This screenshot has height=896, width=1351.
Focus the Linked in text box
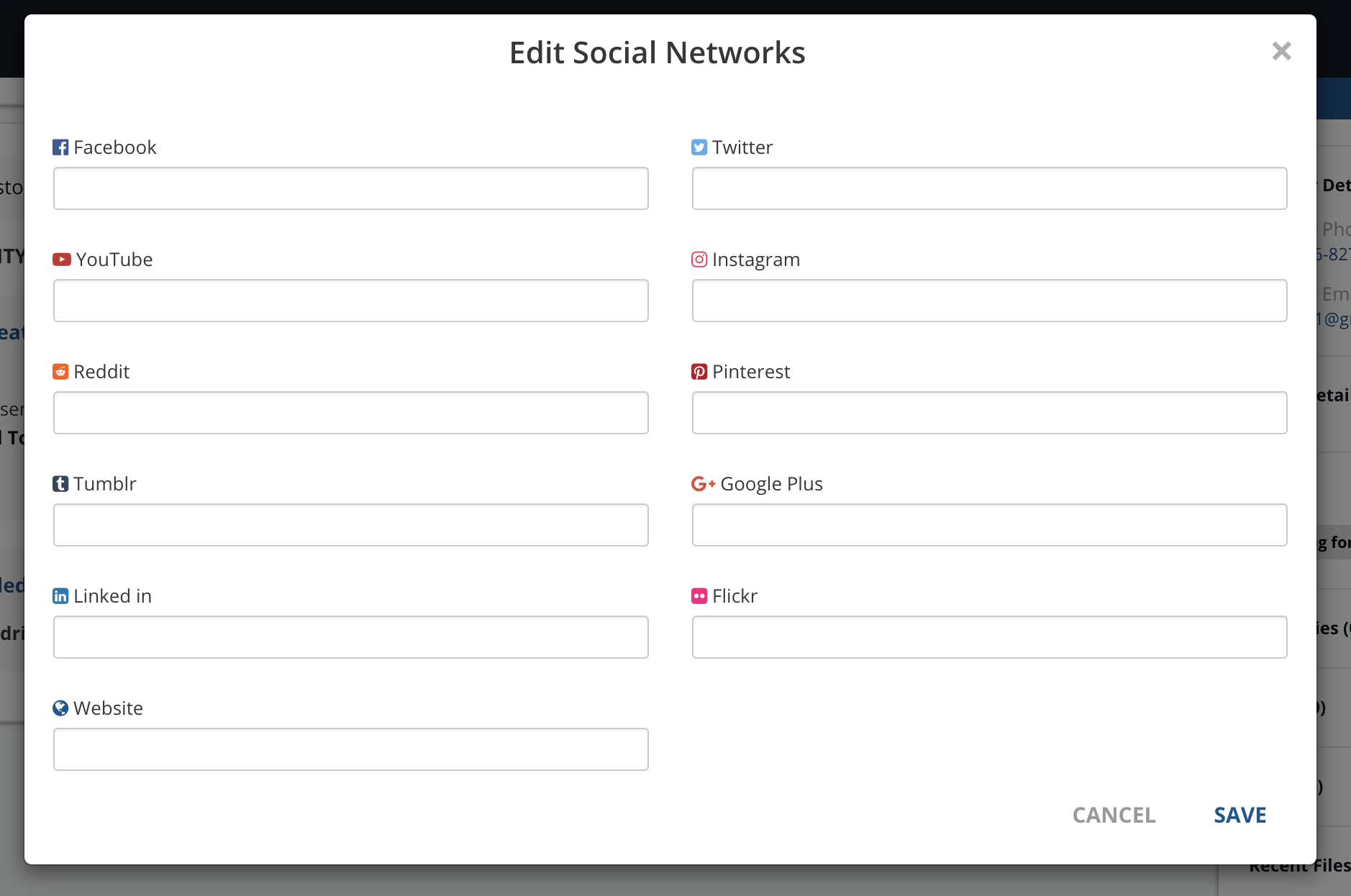351,637
